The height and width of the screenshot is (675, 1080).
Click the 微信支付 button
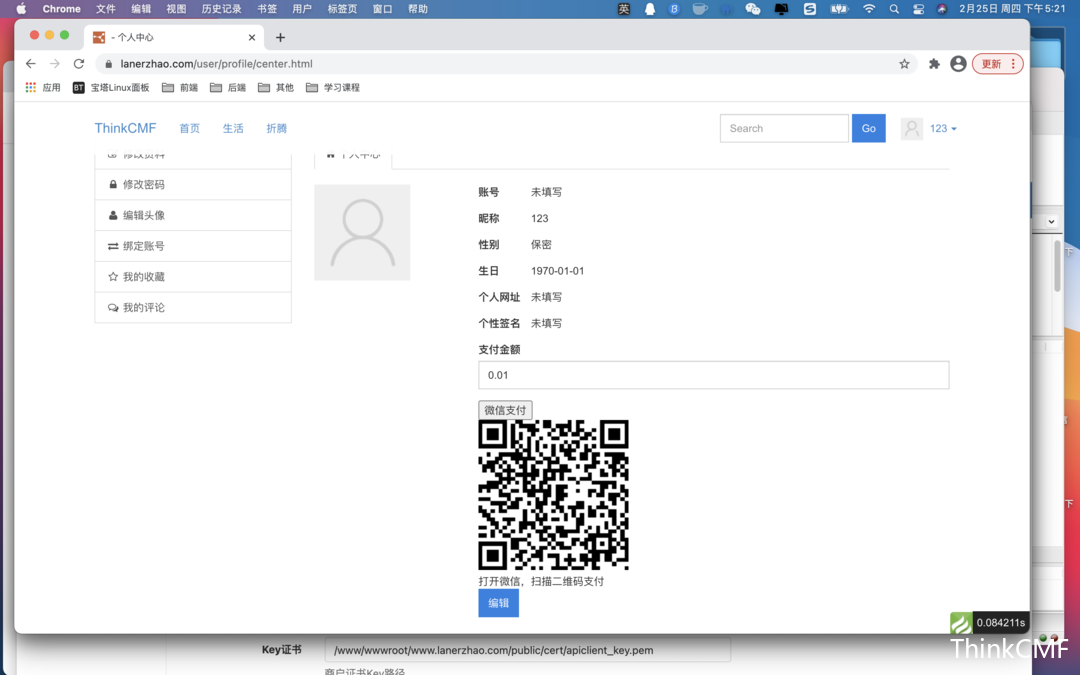pos(505,410)
